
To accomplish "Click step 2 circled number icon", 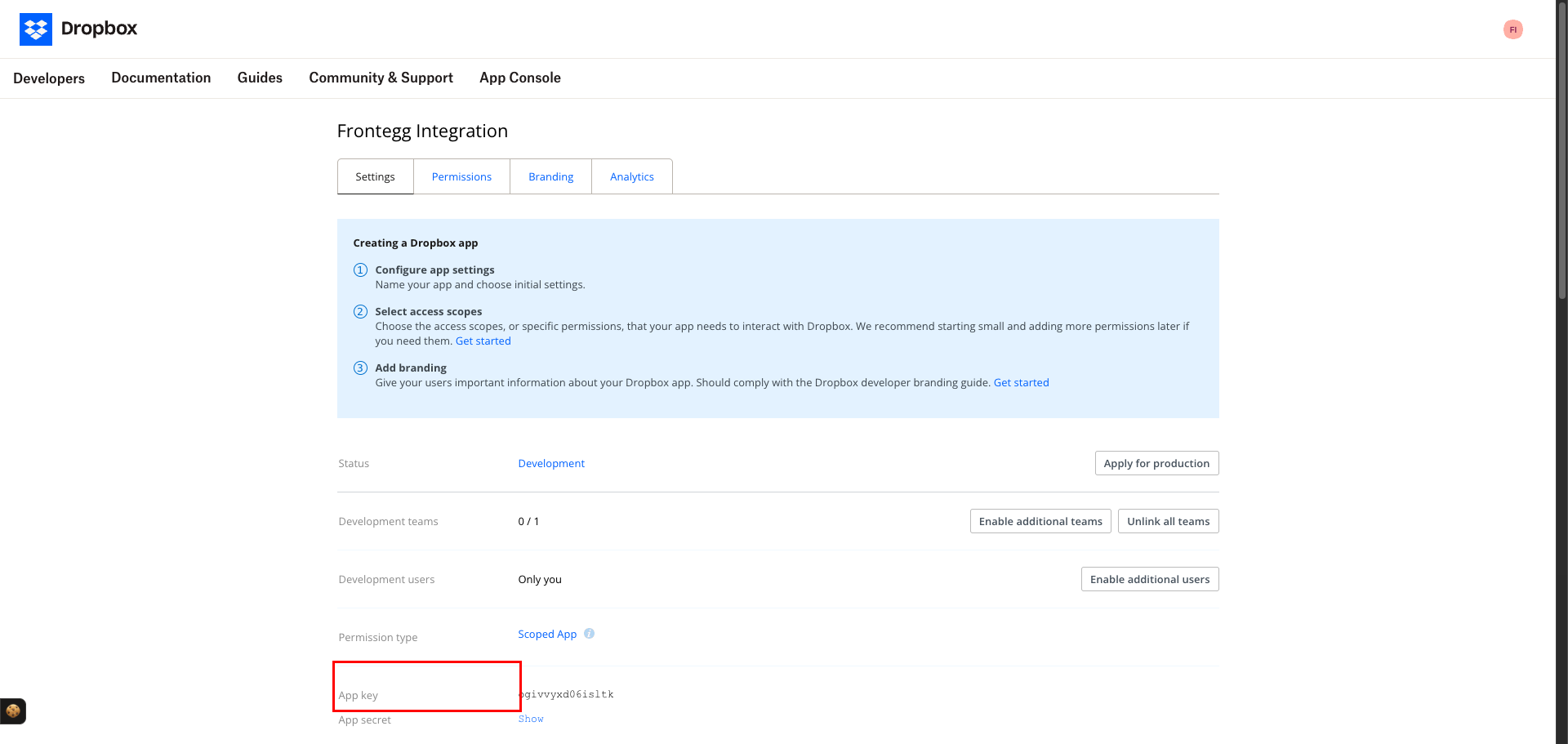I will coord(360,312).
